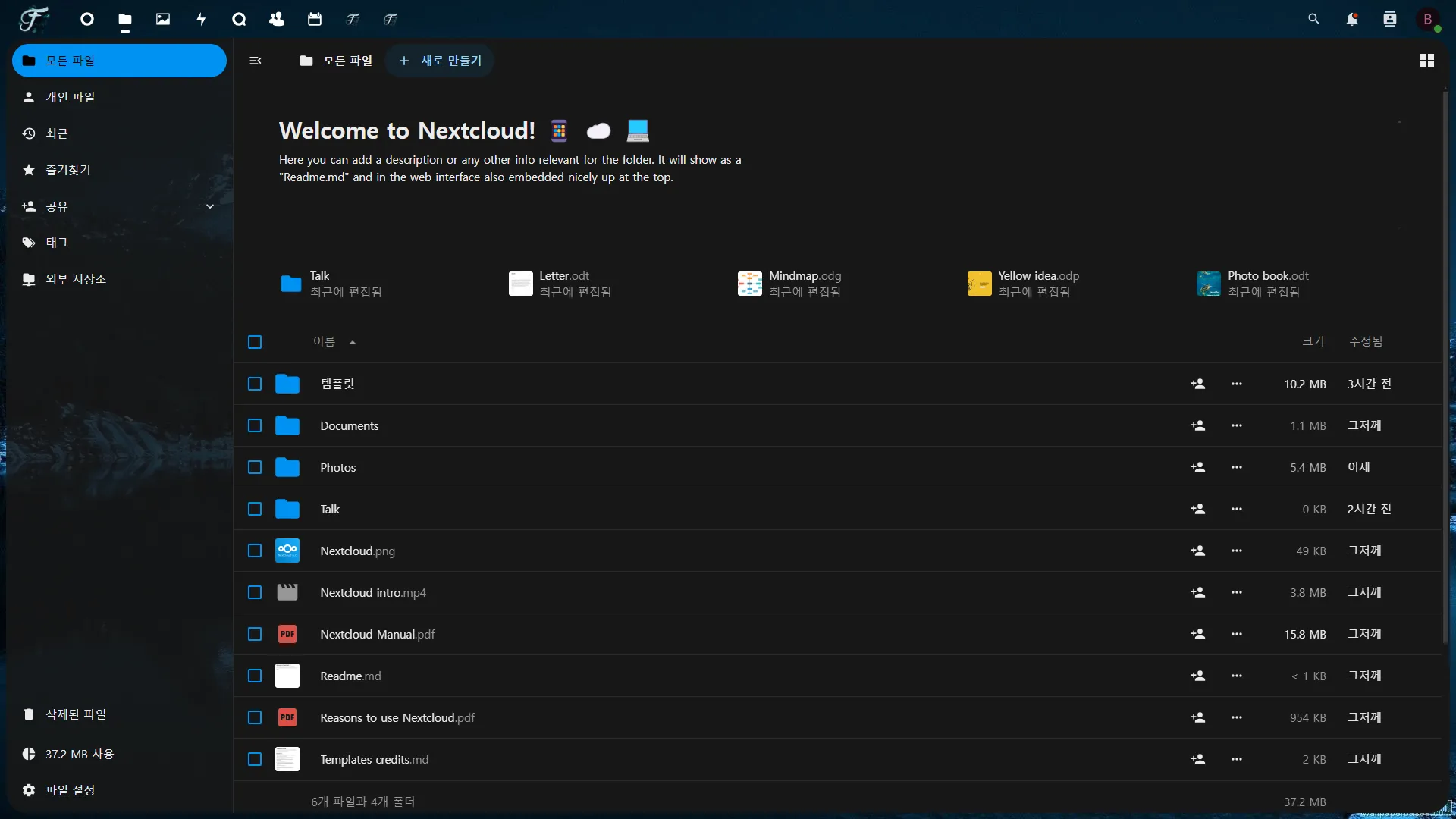Open the Readme.md file from the list

[x=350, y=676]
